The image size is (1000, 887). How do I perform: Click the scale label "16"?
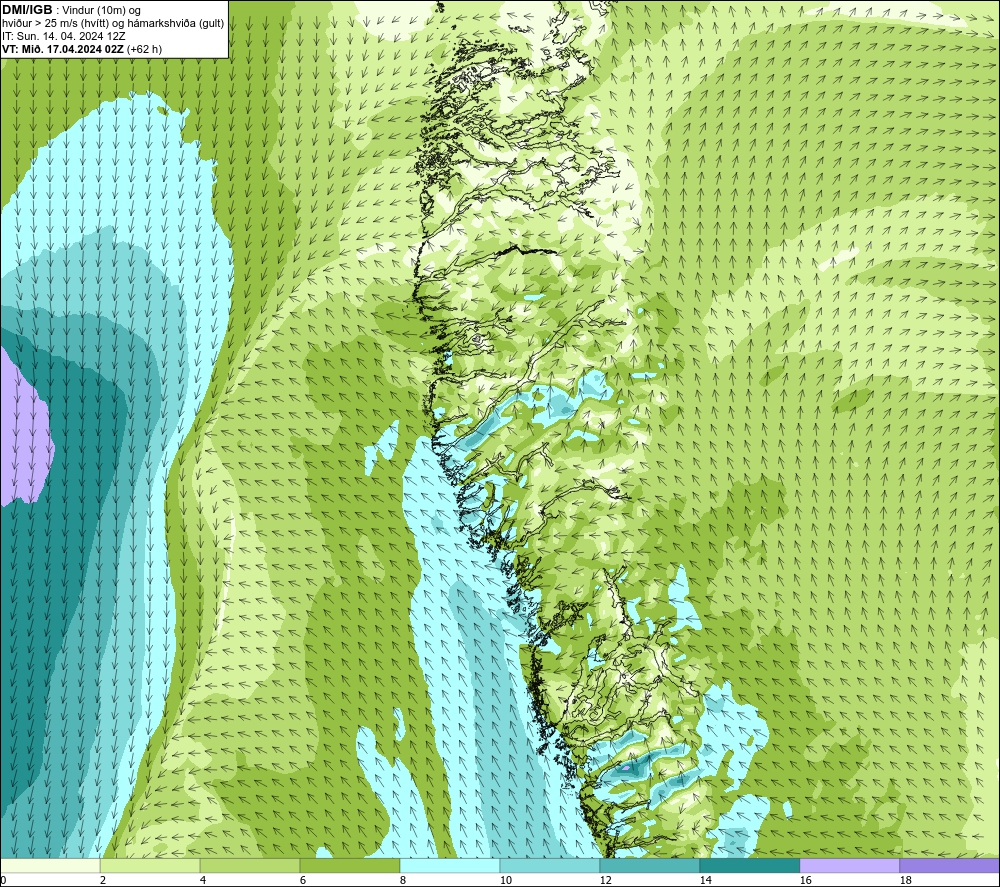pyautogui.click(x=805, y=880)
